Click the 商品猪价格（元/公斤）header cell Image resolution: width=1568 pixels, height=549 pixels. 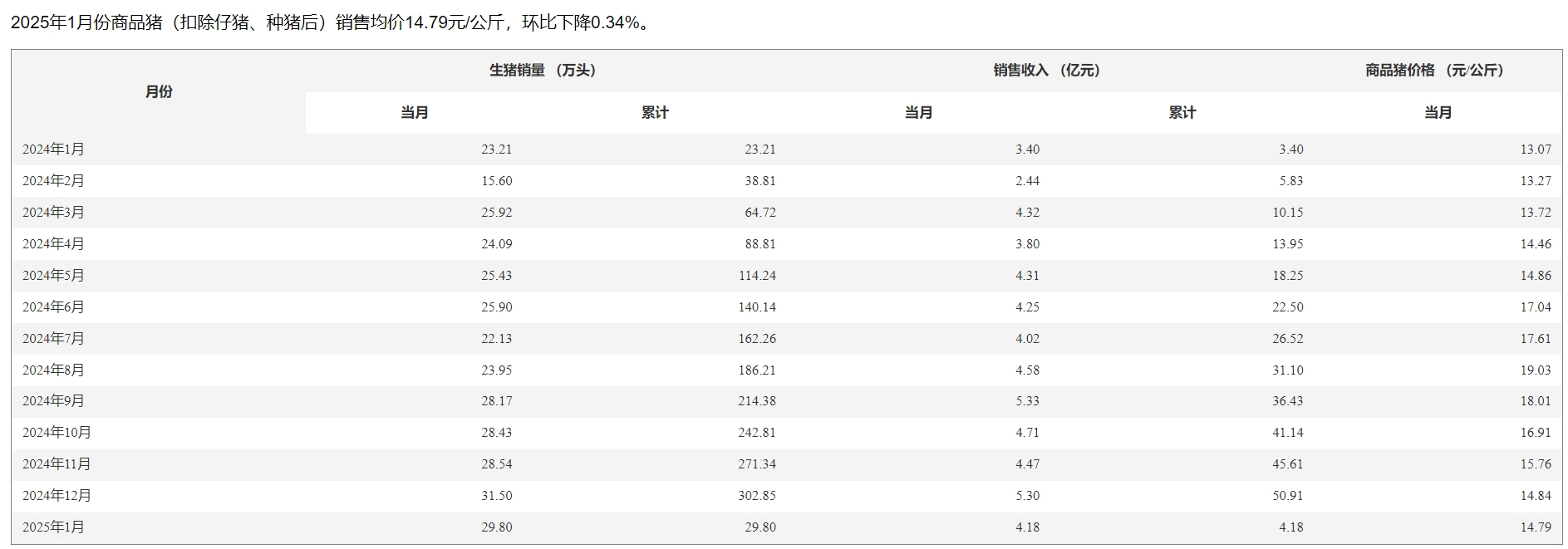[x=1434, y=71]
